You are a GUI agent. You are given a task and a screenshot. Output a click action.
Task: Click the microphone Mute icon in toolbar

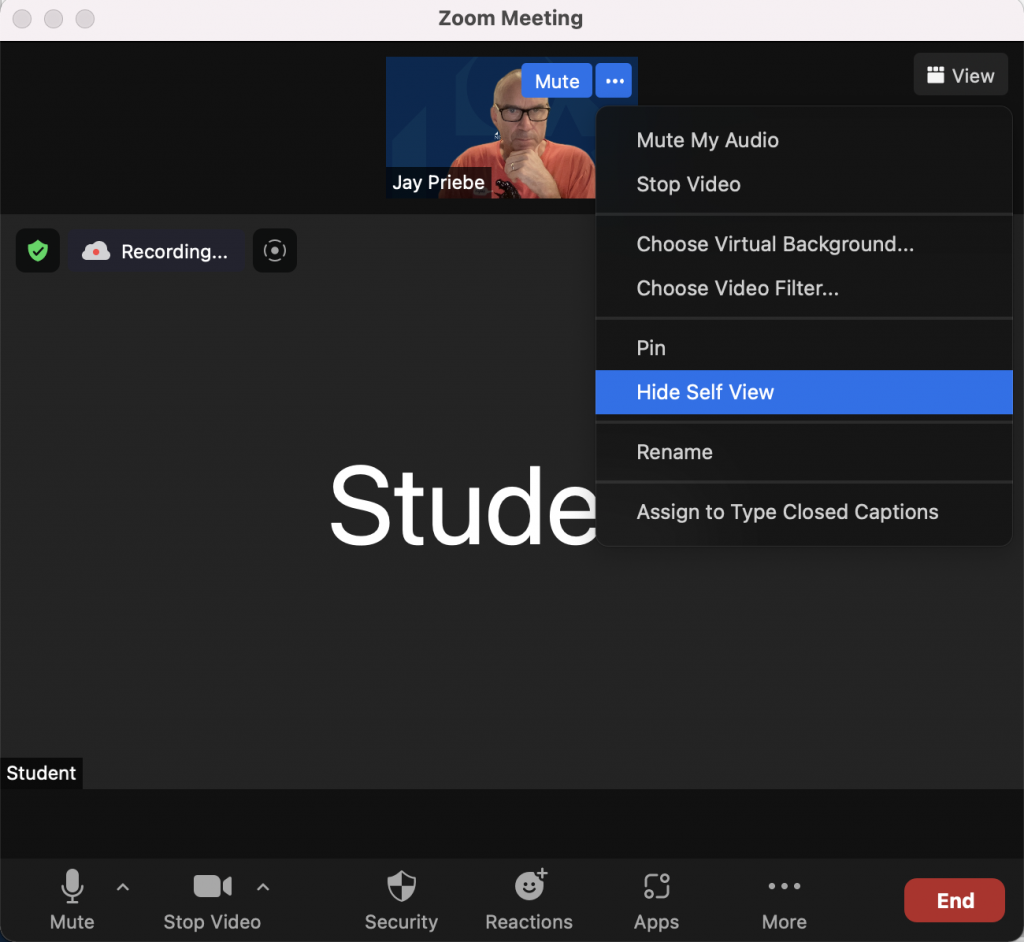pos(72,887)
